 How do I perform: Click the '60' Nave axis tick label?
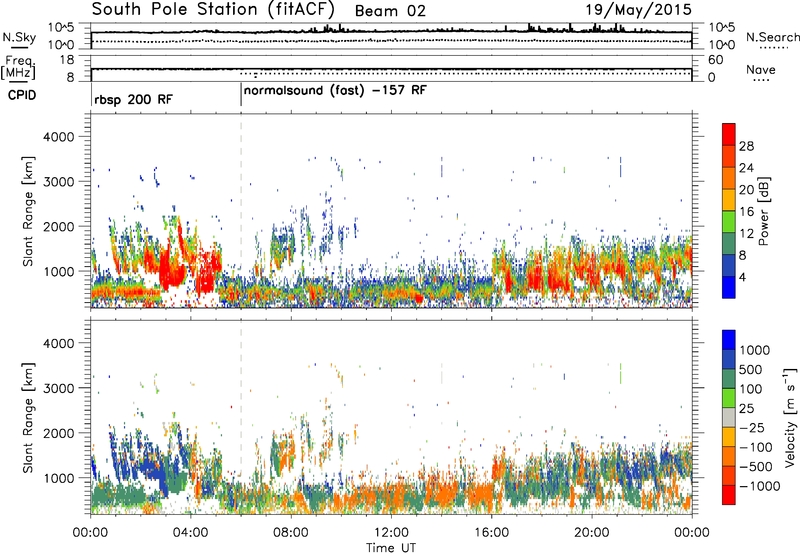coord(715,60)
